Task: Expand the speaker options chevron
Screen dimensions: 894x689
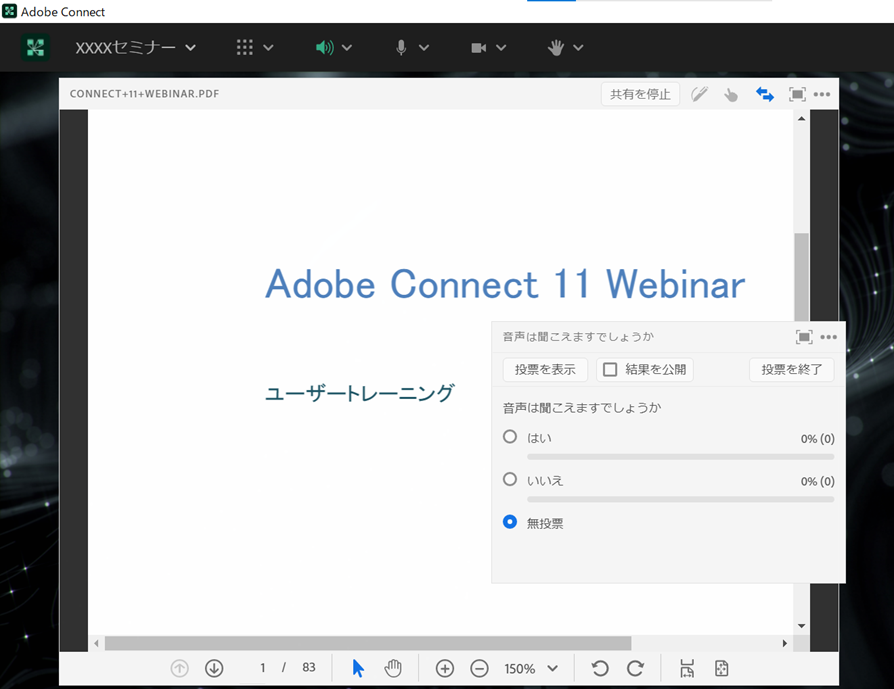Action: click(347, 48)
